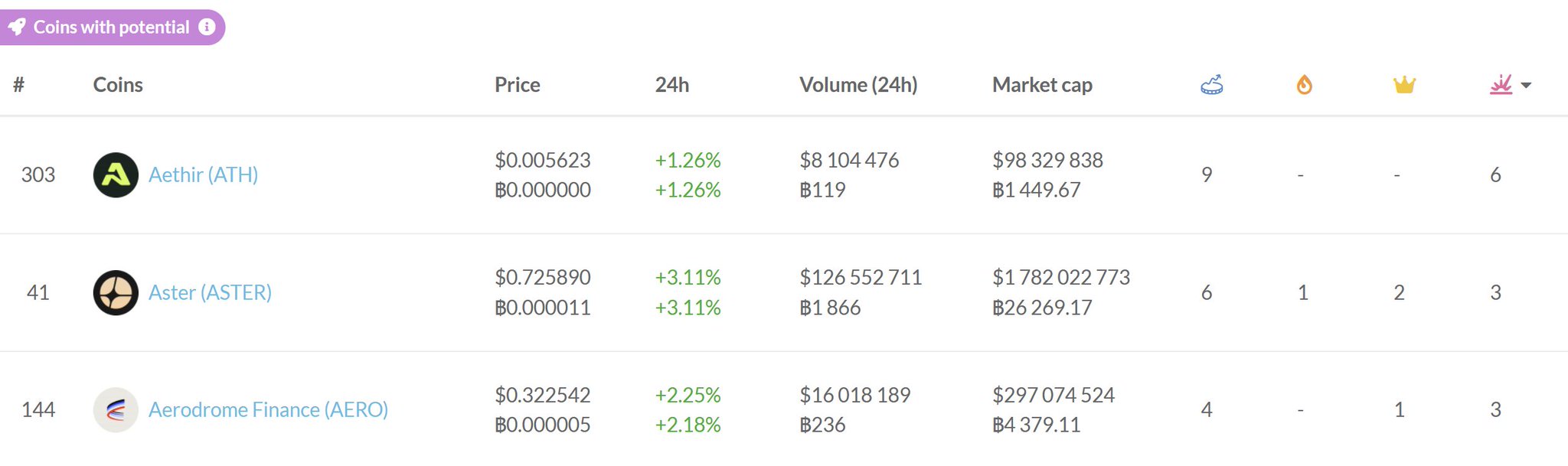Click the Aerodrome Finance coin logo
Screen dimensions: 1568x466
[116, 410]
